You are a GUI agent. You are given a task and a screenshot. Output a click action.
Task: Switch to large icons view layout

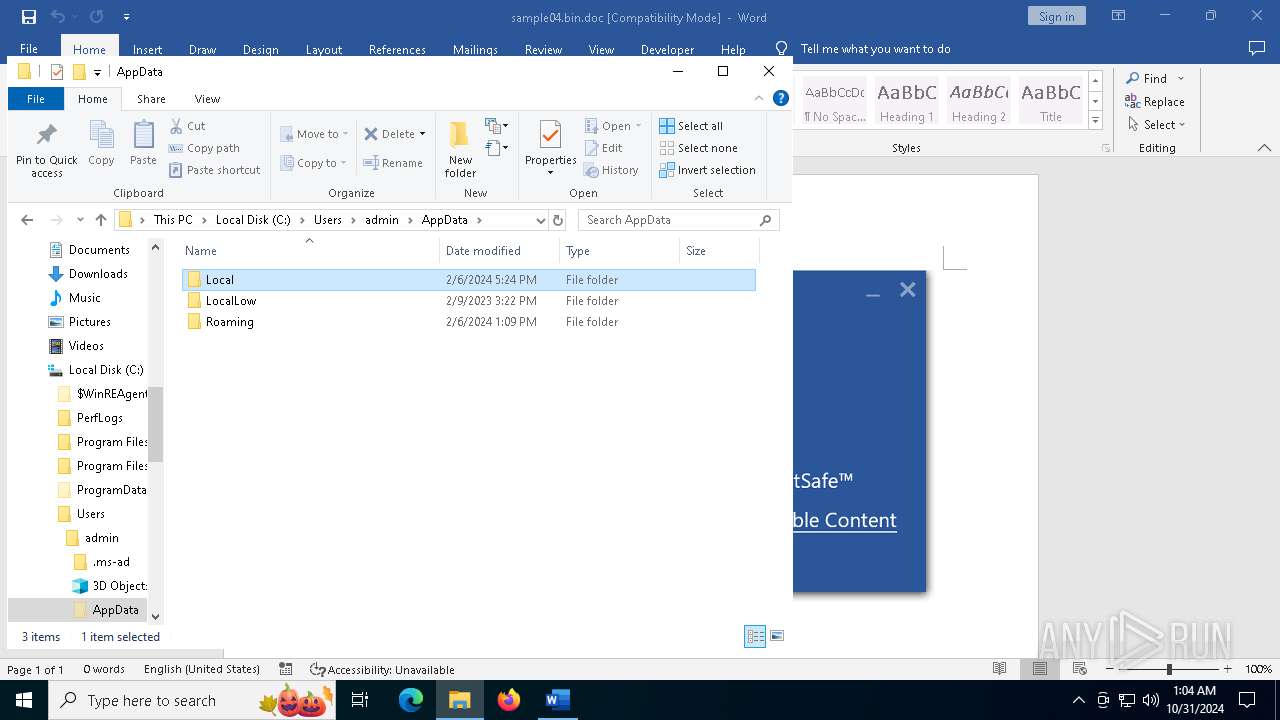[777, 636]
